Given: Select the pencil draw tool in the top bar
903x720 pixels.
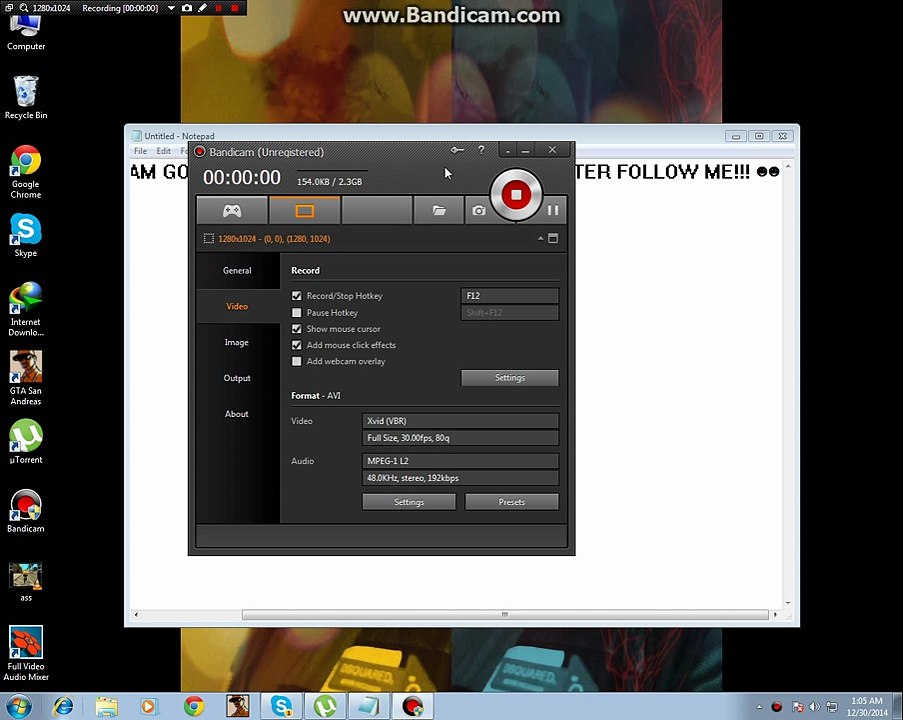Looking at the screenshot, I should [202, 8].
